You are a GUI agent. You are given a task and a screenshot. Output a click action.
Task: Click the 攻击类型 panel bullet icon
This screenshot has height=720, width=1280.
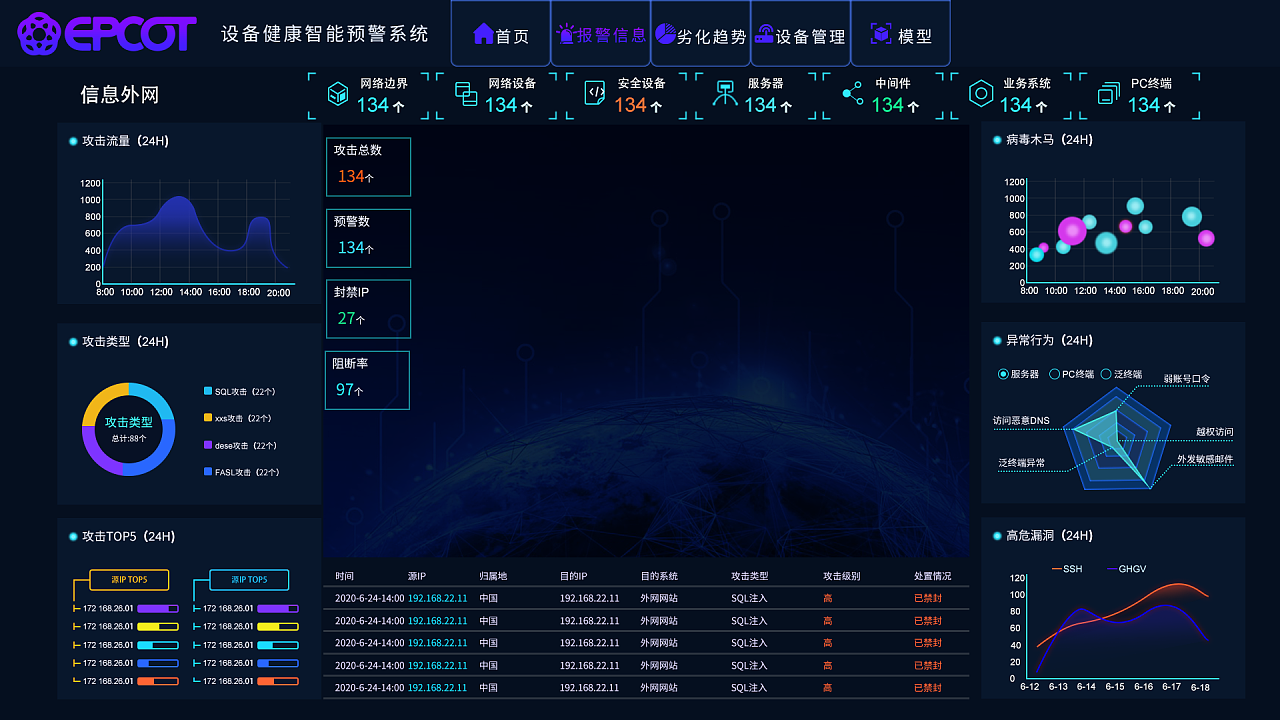pyautogui.click(x=73, y=342)
